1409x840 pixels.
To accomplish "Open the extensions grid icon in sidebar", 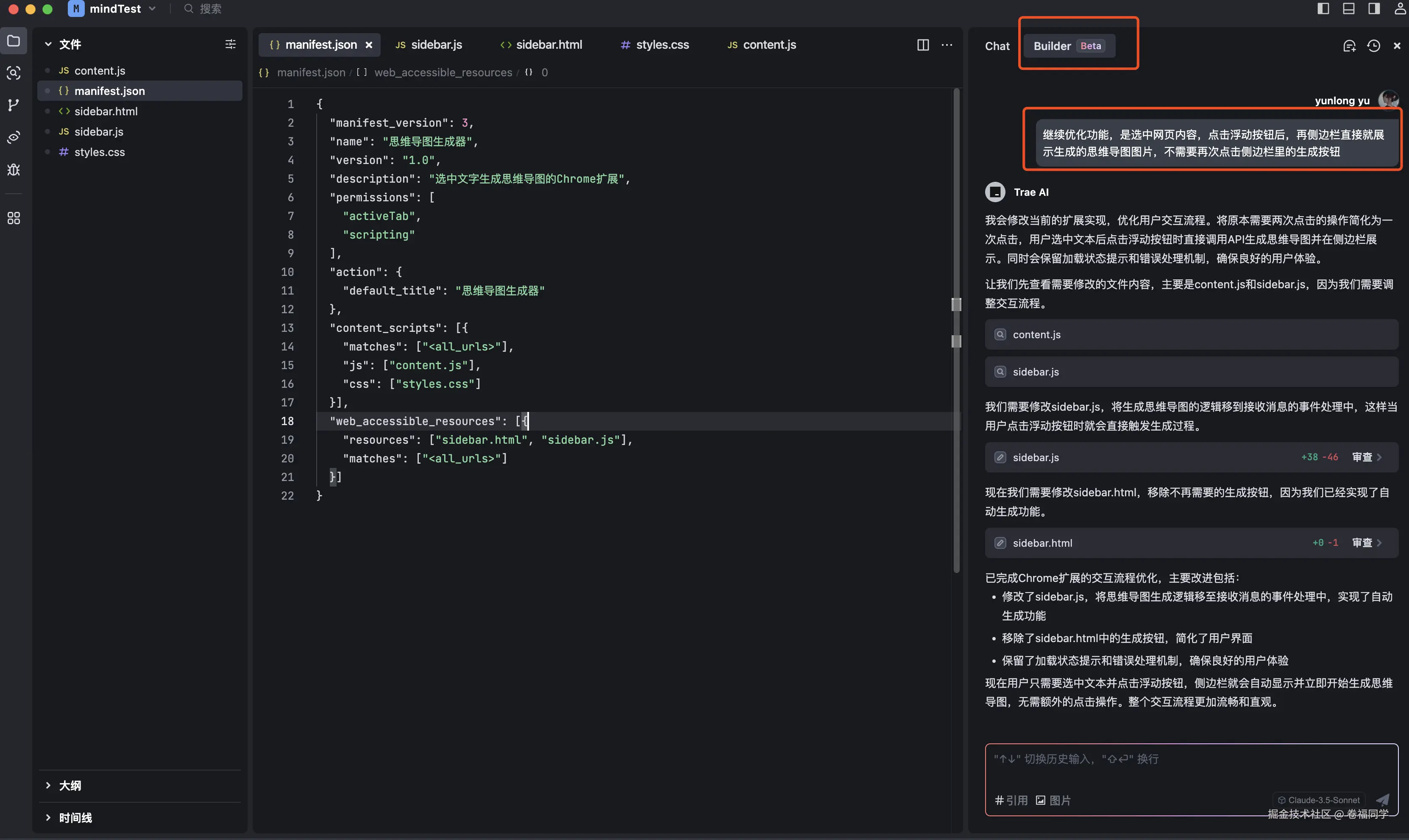I will (x=14, y=218).
